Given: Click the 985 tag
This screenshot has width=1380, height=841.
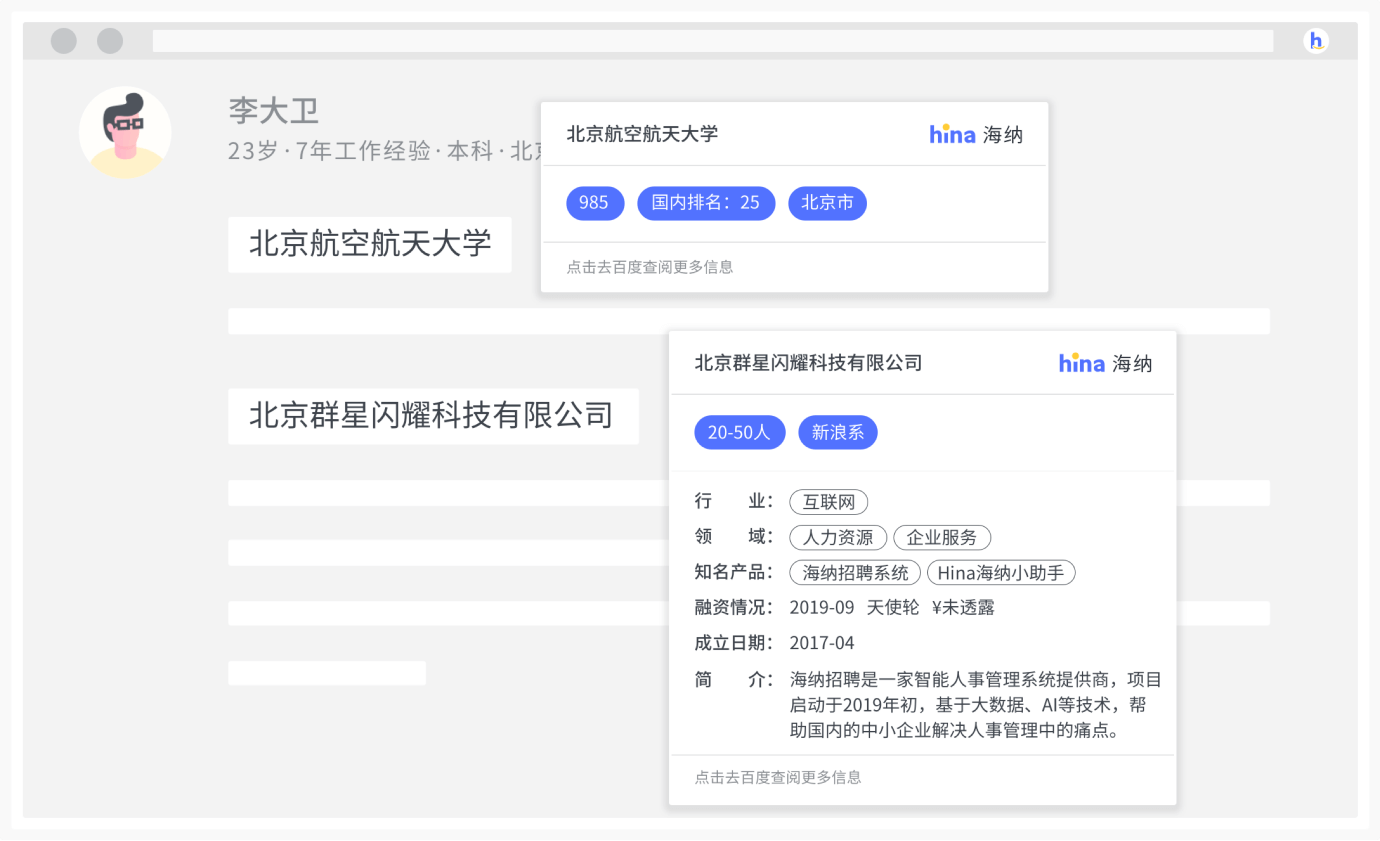Looking at the screenshot, I should coord(594,203).
